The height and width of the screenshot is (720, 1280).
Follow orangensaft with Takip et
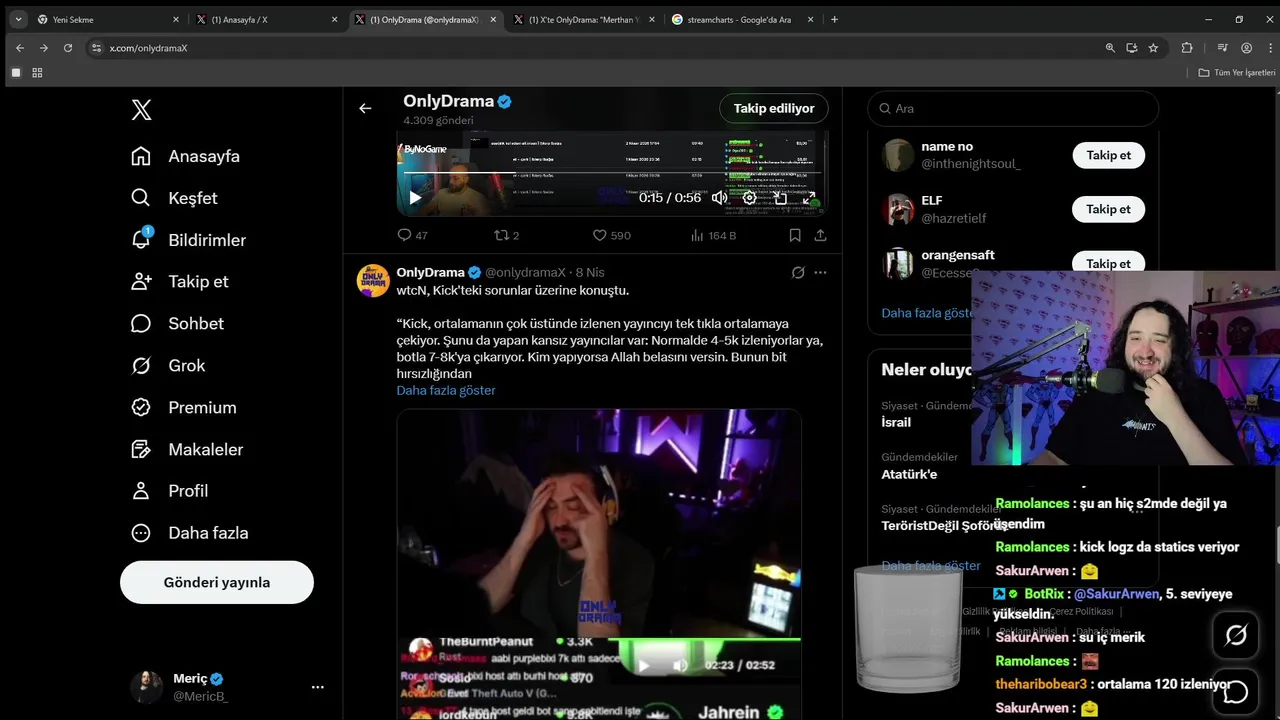point(1108,264)
